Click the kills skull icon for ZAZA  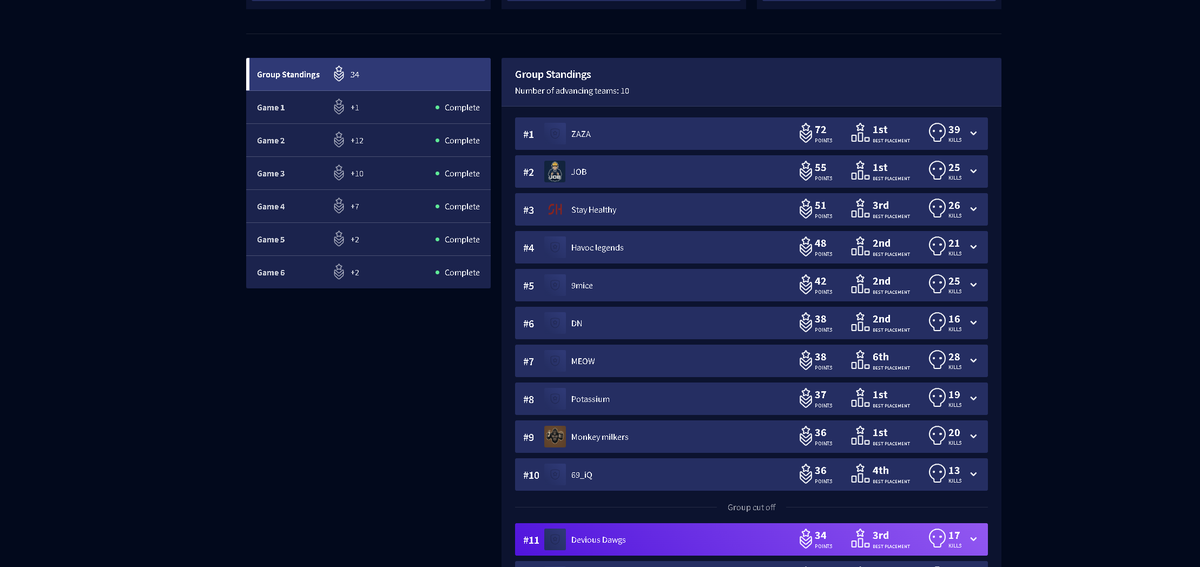[937, 133]
